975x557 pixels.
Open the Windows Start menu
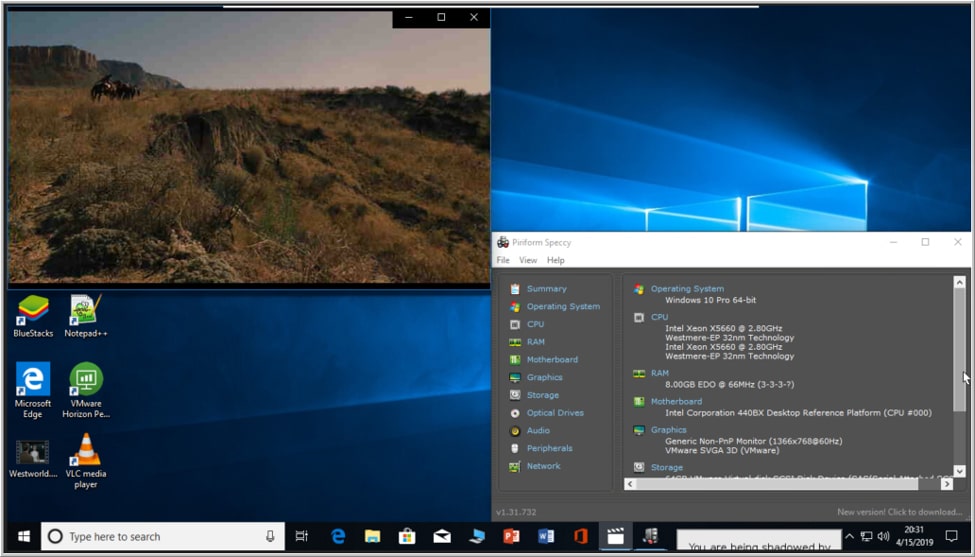point(24,536)
